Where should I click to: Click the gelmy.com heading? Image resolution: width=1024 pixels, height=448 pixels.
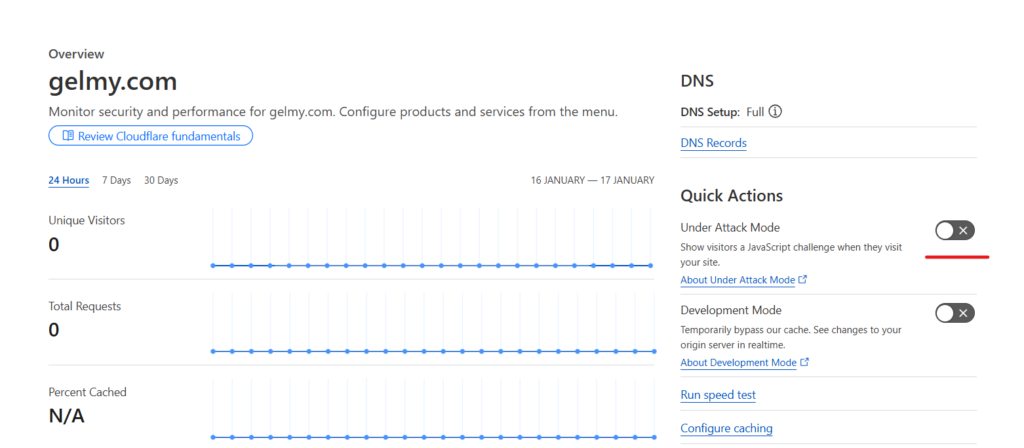point(112,82)
